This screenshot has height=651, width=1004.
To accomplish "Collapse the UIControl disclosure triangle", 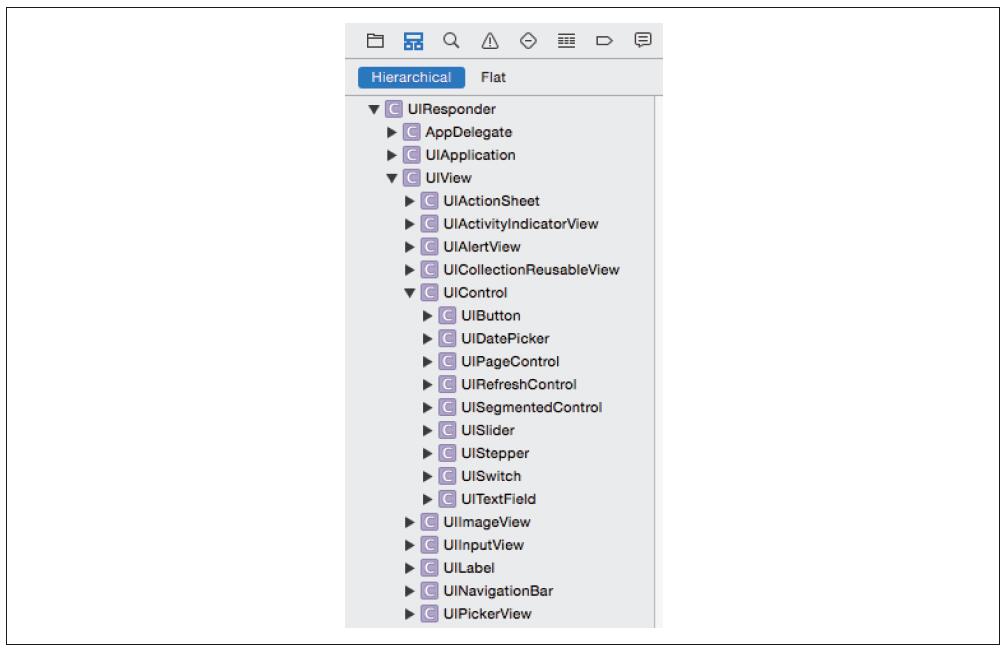I will 410,293.
